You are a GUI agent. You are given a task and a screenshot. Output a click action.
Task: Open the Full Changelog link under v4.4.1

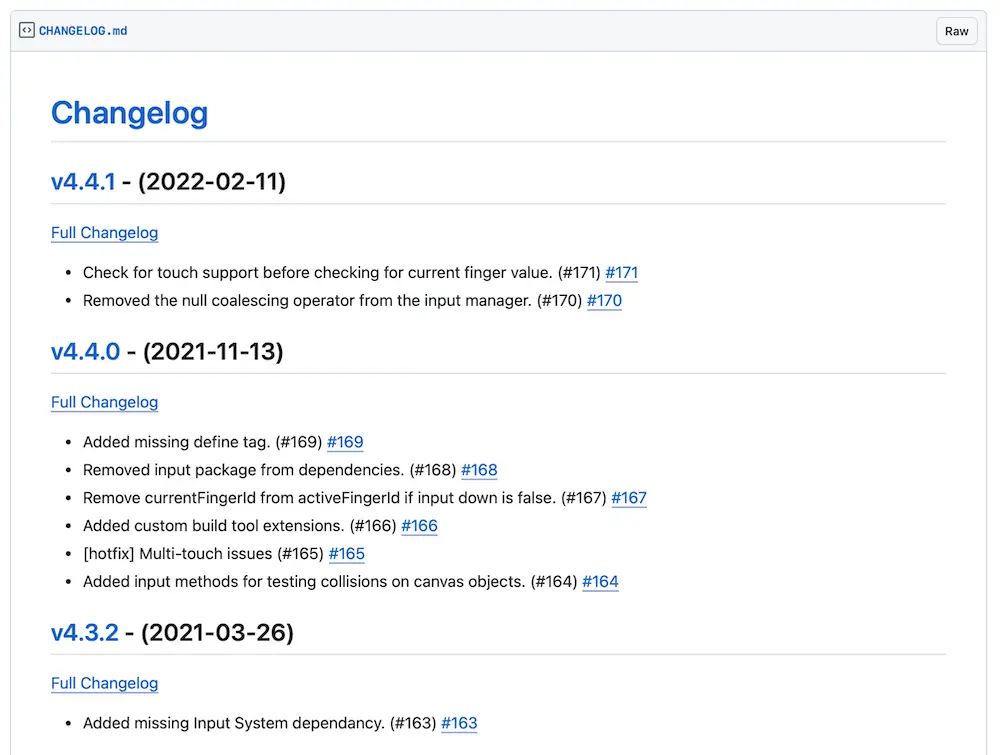pos(104,233)
